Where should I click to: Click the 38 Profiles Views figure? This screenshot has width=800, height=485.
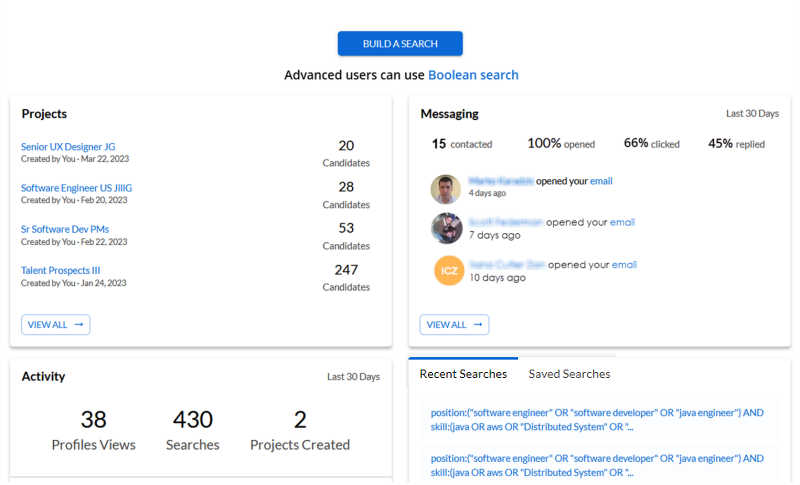click(x=93, y=431)
